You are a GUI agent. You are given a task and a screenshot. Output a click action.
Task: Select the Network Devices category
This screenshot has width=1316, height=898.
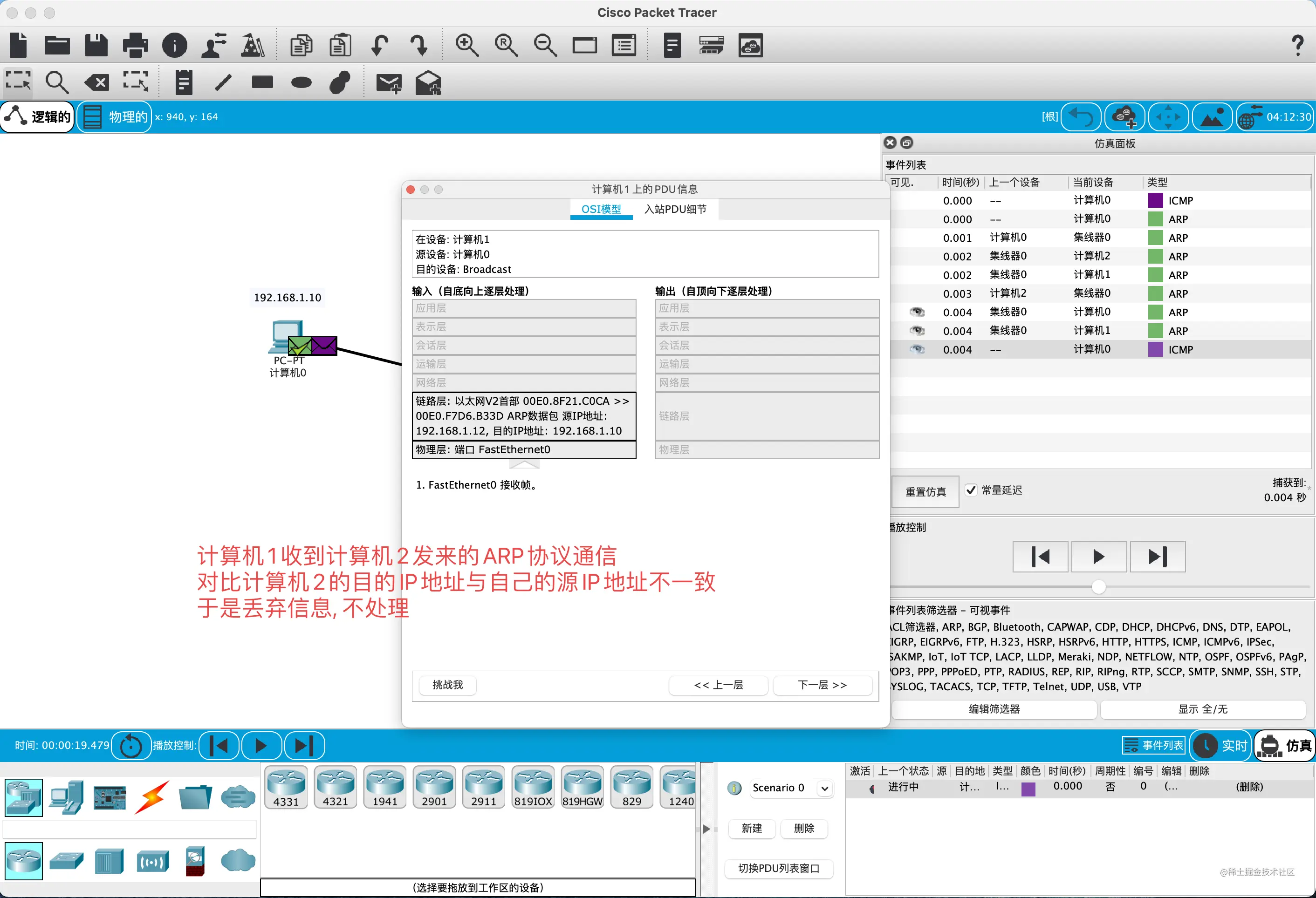click(x=24, y=798)
